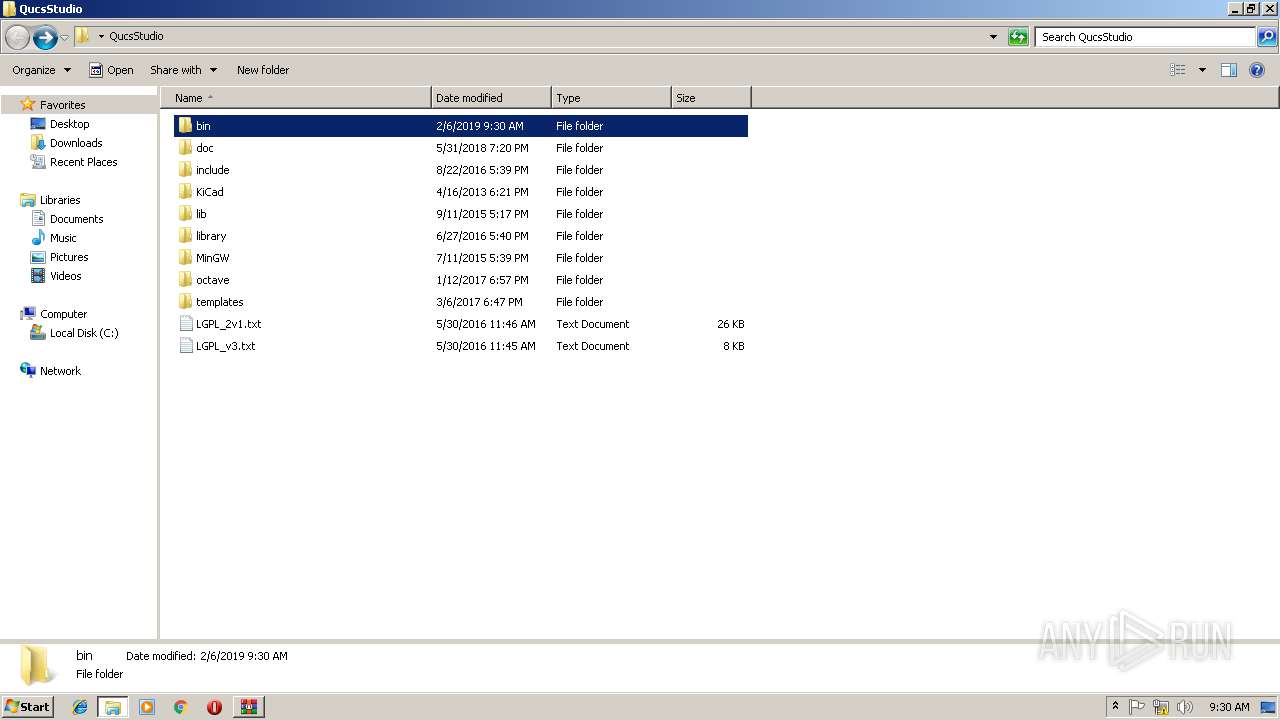Select the doc folder
This screenshot has height=720, width=1280.
pos(461,148)
